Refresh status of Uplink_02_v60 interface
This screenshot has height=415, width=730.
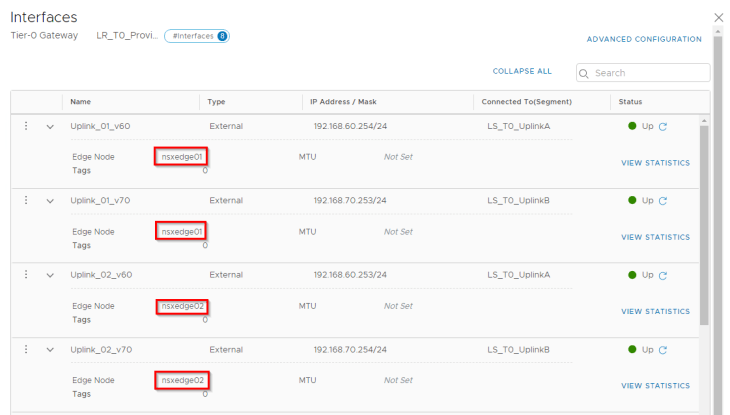click(663, 276)
